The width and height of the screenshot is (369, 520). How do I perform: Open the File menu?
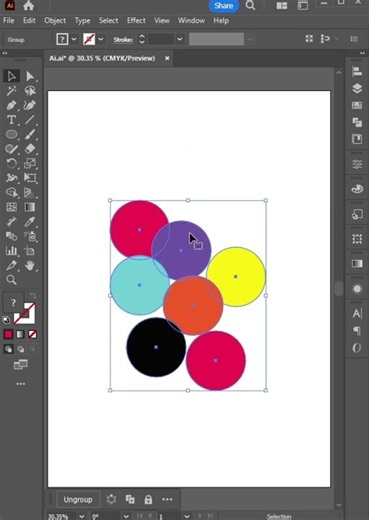coord(8,21)
